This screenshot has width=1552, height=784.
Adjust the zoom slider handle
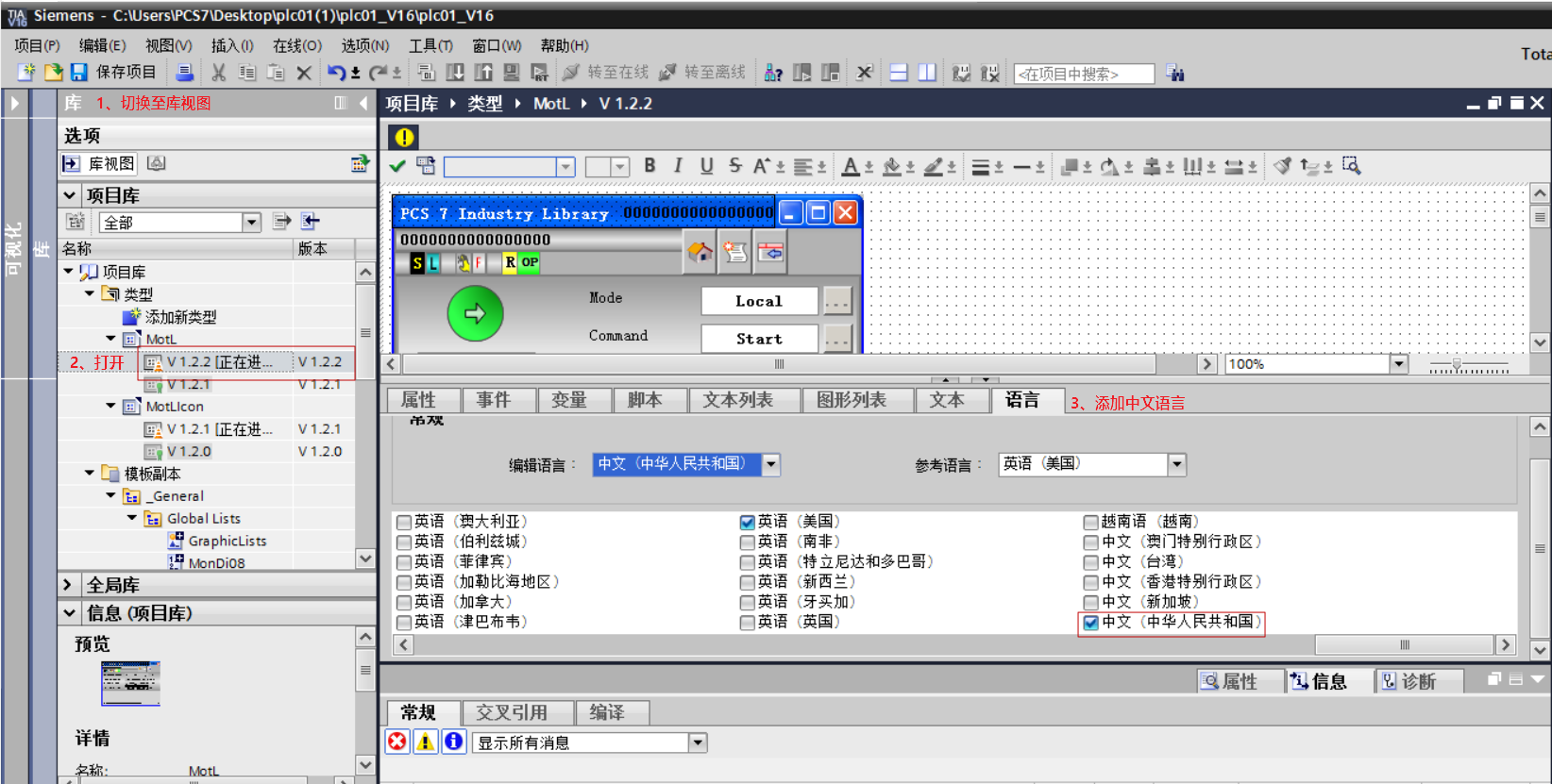coord(1457,364)
